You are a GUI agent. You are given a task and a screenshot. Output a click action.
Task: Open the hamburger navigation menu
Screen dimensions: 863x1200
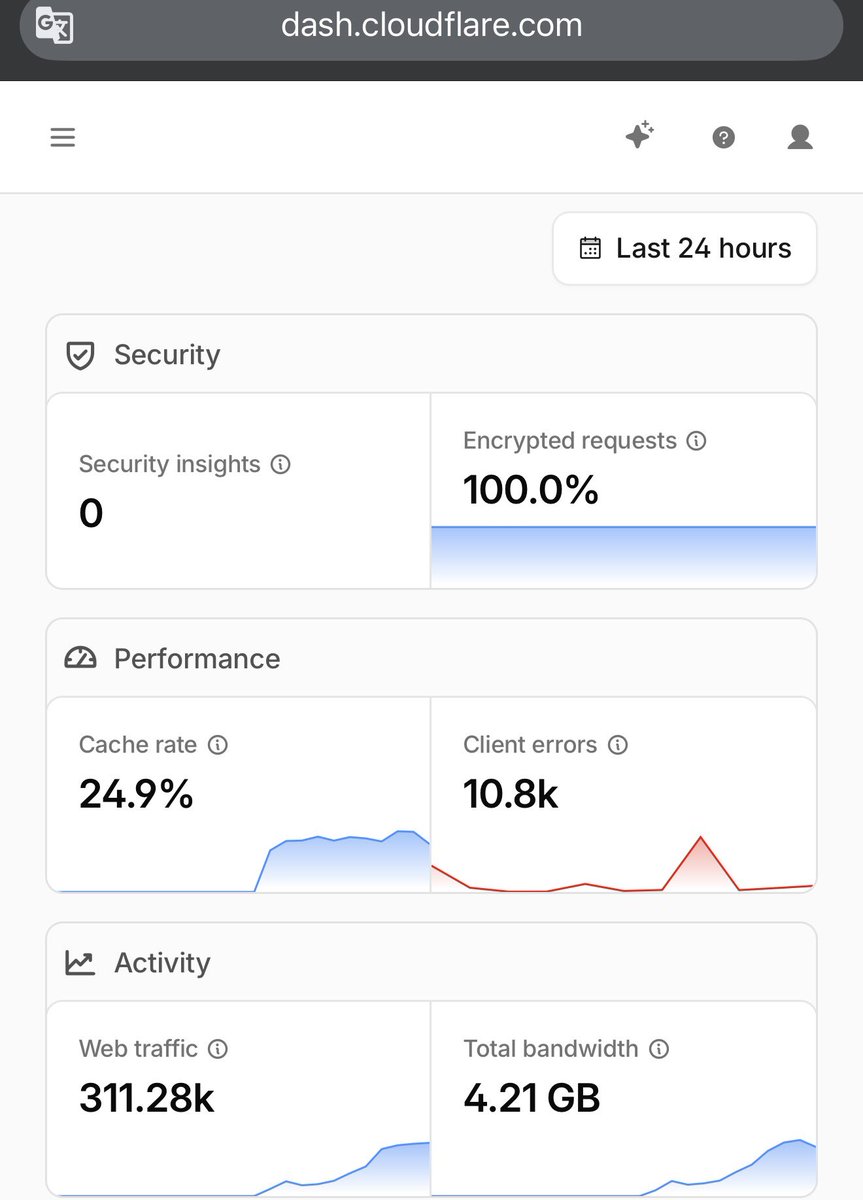click(63, 137)
